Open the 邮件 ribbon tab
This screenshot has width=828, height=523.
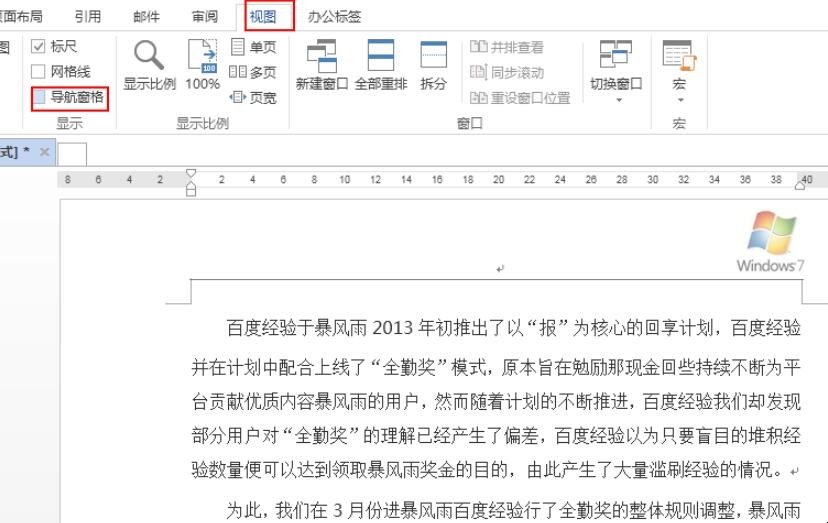pos(146,16)
